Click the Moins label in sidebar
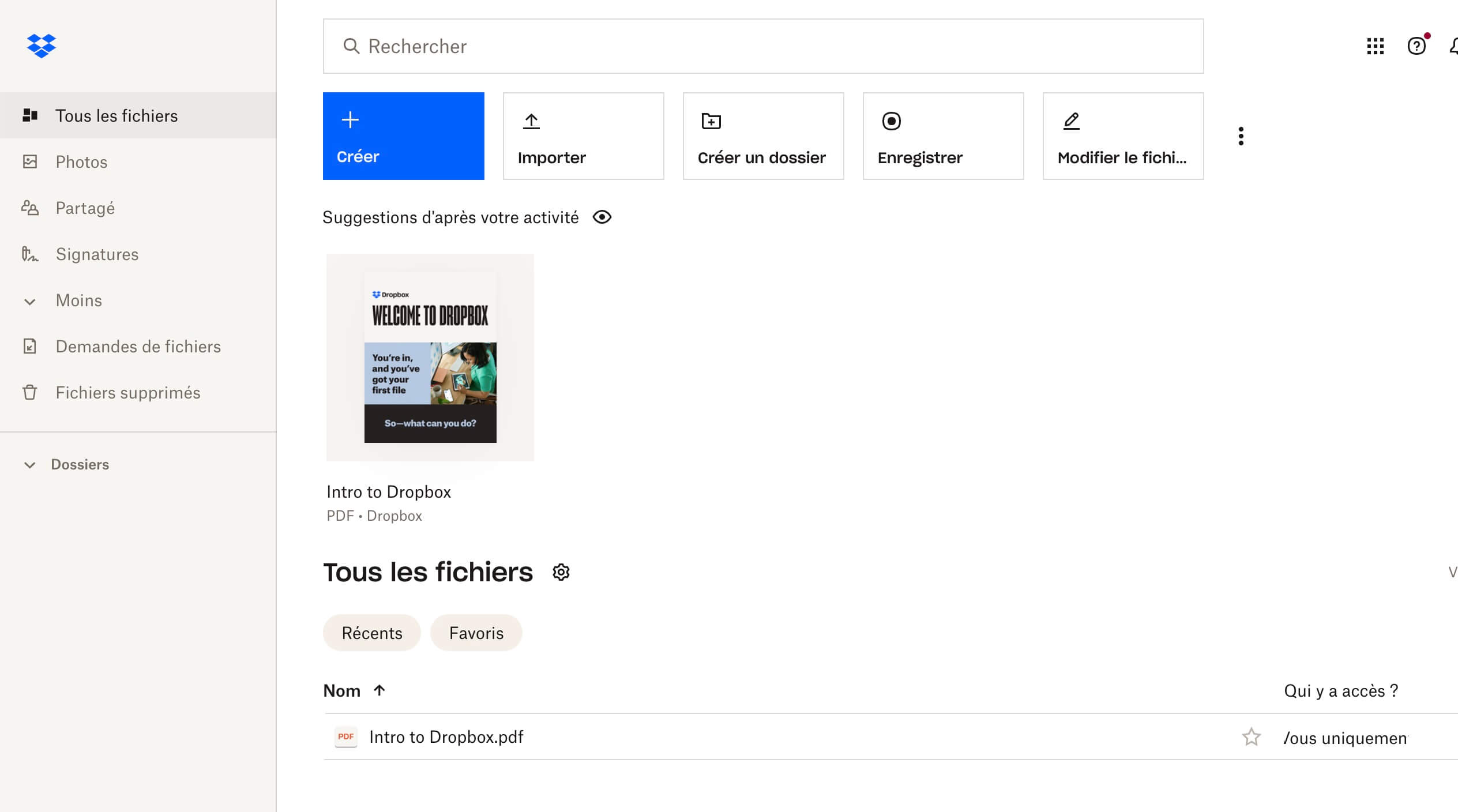 tap(79, 300)
